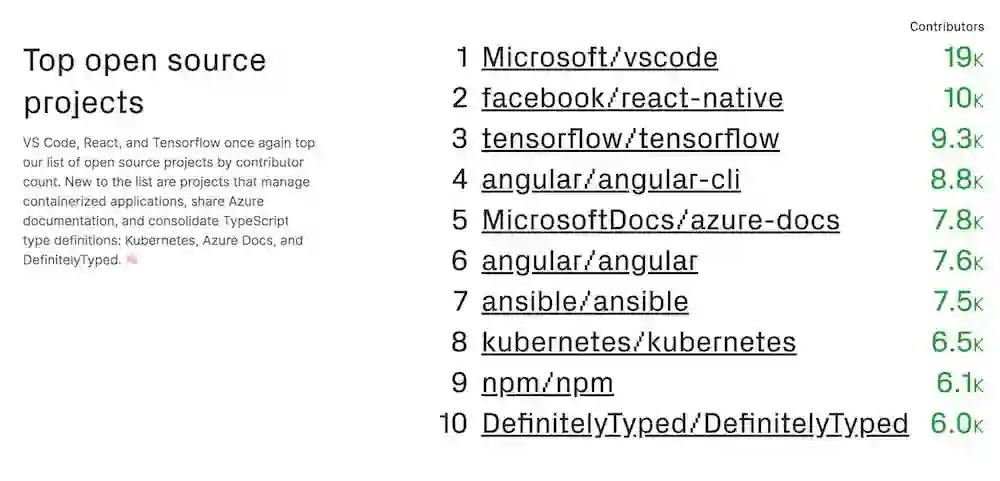Click the rank number 1
The width and height of the screenshot is (1000, 481).
pyautogui.click(x=461, y=58)
